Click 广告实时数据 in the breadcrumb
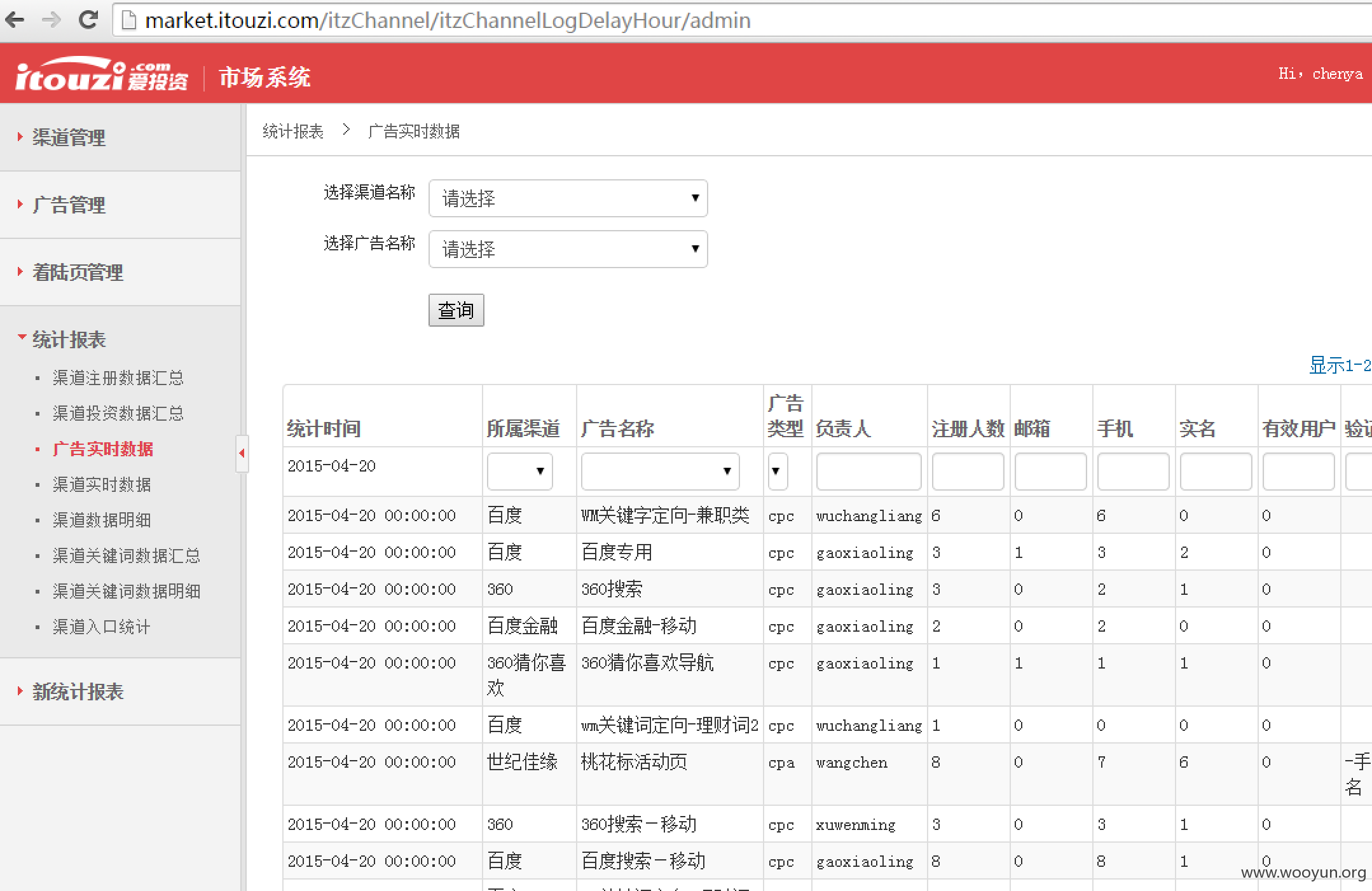Image resolution: width=1372 pixels, height=891 pixels. (414, 131)
